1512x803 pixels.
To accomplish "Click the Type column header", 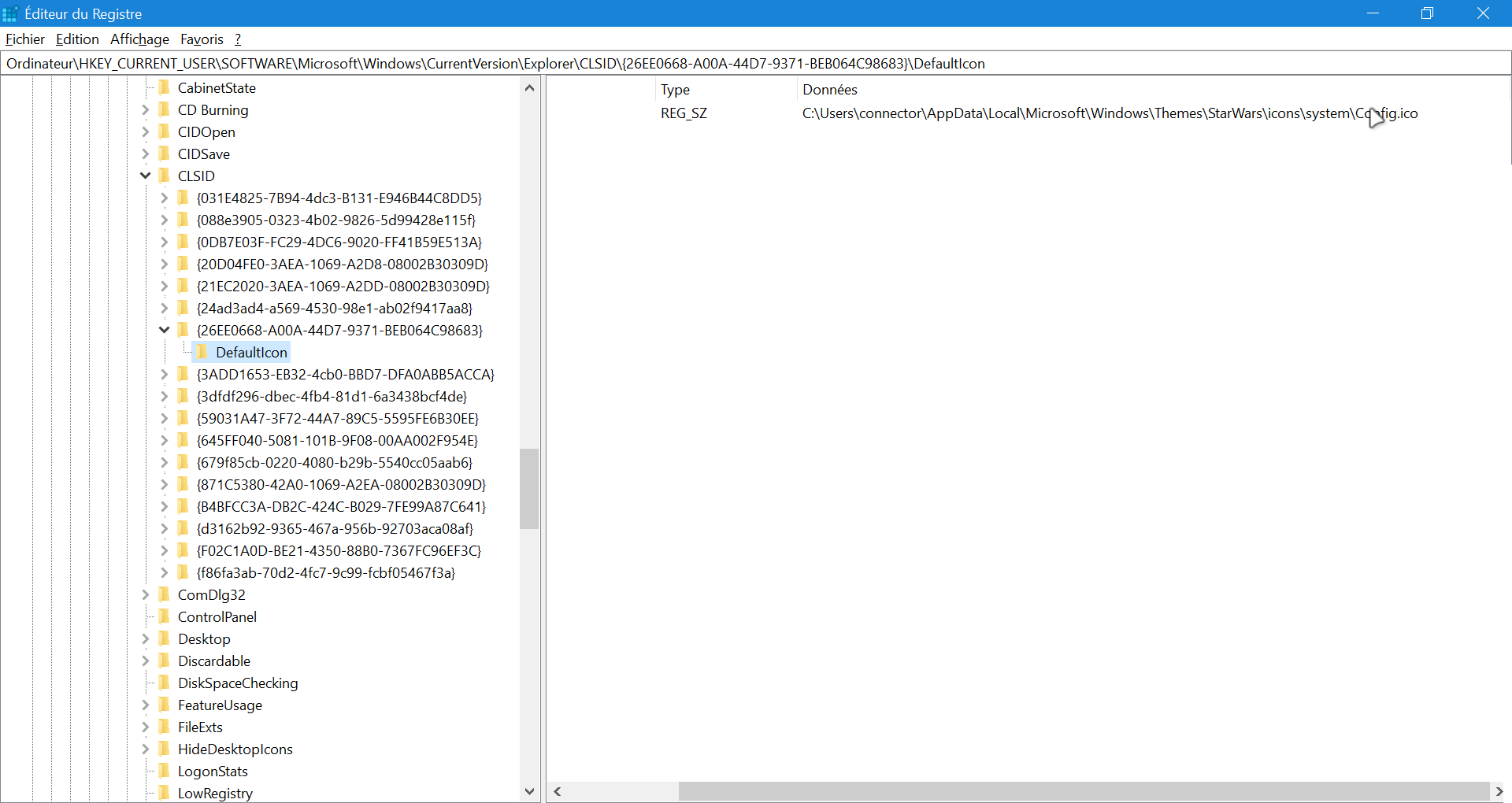I will click(x=675, y=90).
